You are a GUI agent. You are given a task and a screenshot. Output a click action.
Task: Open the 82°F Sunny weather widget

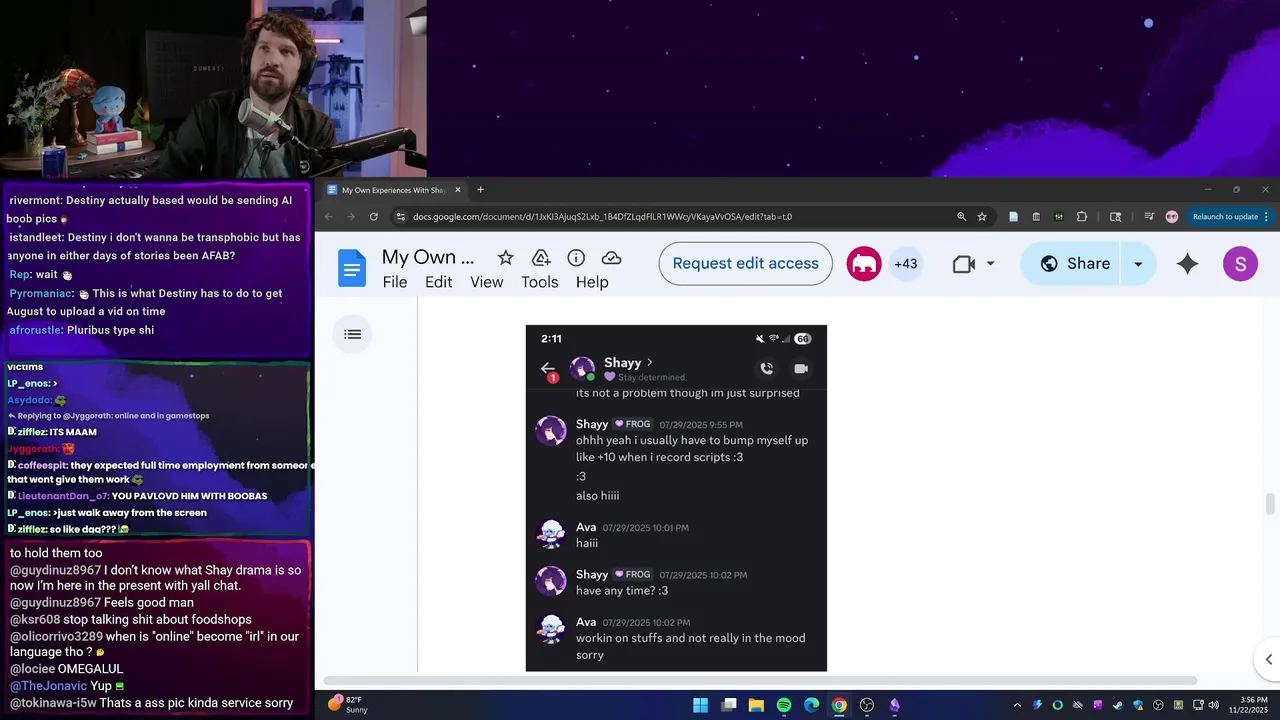348,704
